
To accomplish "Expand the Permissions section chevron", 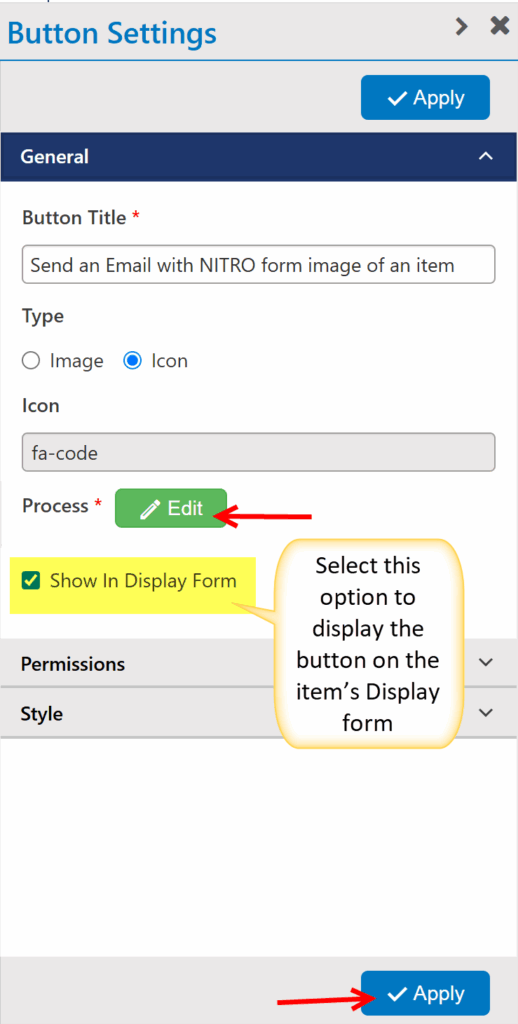I will point(485,662).
